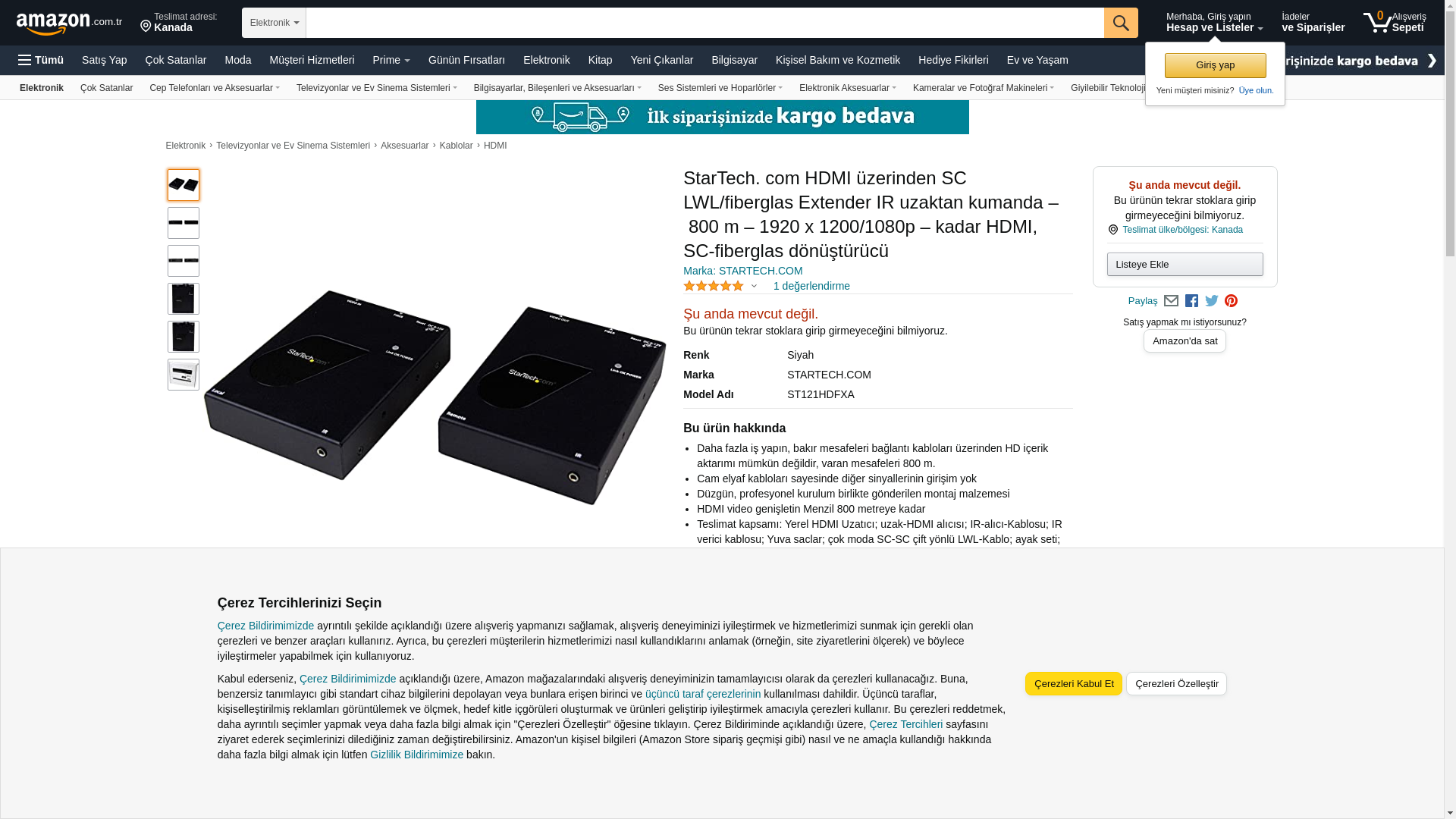
Task: Accept cookies with Çerezleri Kabul Et
Action: pyautogui.click(x=1074, y=683)
